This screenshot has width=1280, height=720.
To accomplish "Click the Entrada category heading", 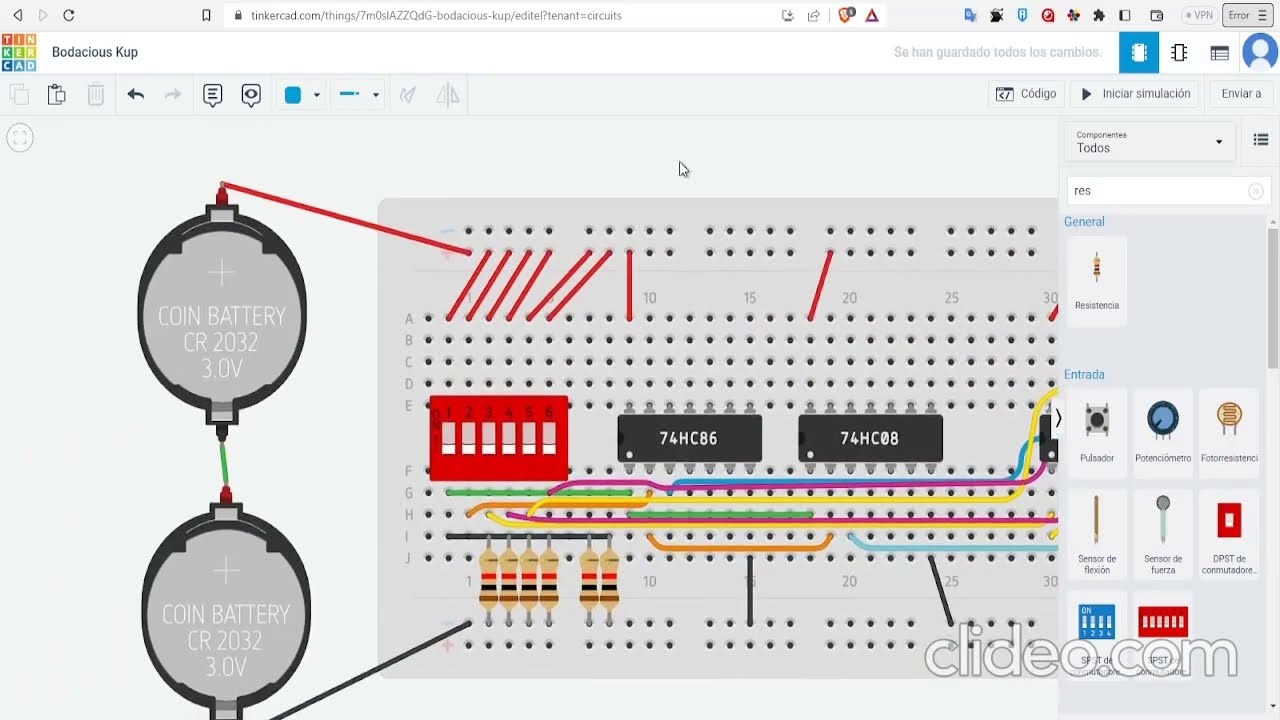I will point(1084,375).
